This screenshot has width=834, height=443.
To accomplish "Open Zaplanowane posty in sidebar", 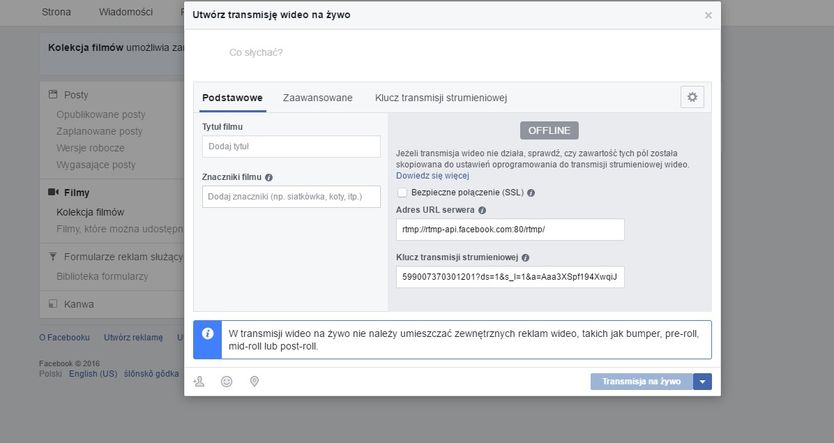I will point(99,131).
